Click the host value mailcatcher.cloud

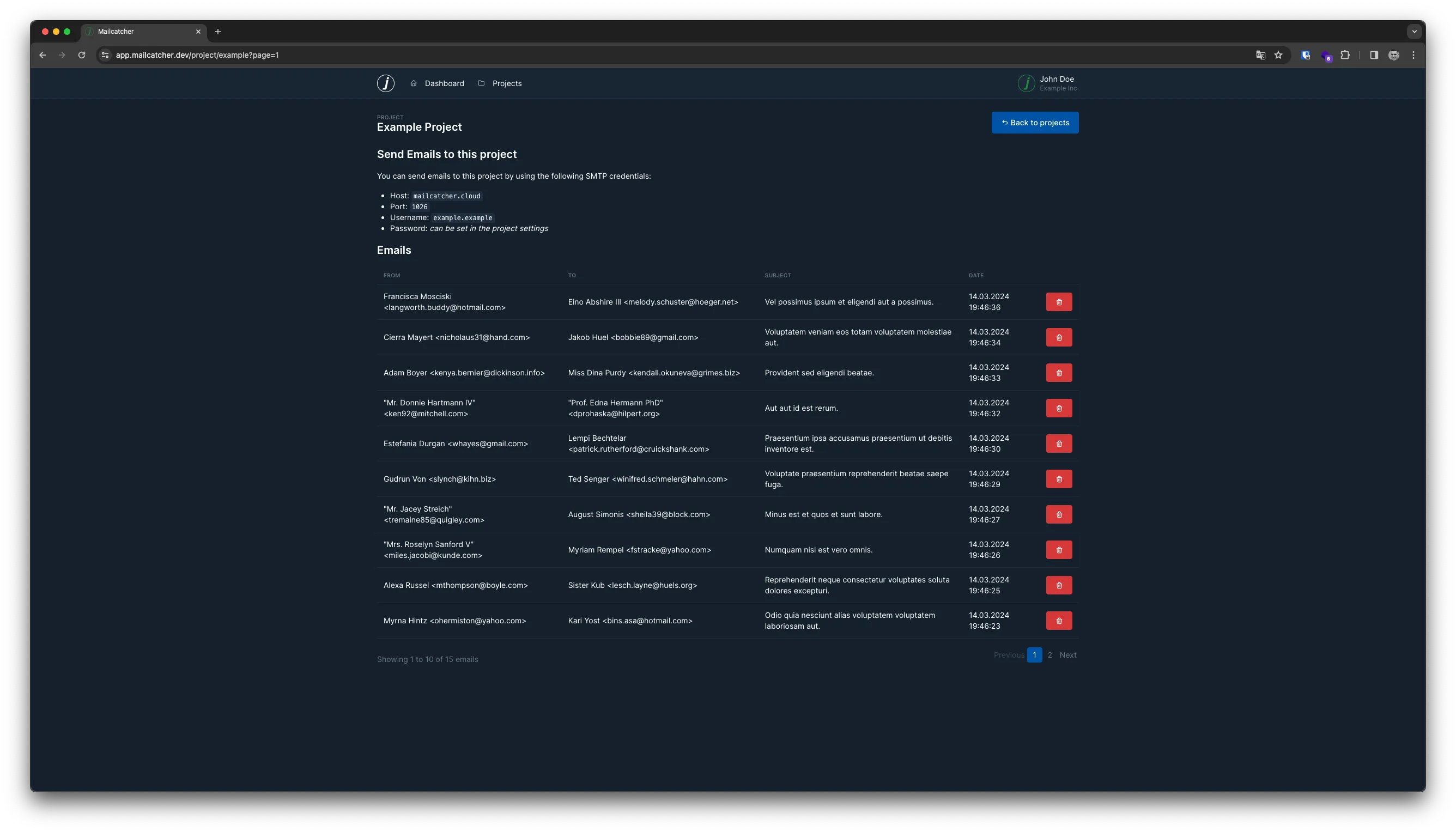coord(447,196)
